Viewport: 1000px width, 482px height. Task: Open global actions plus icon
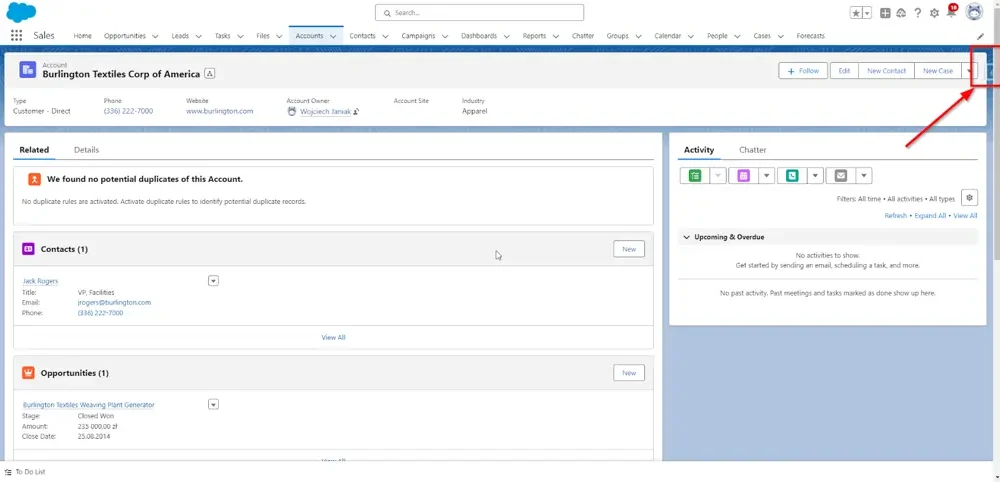(x=885, y=13)
